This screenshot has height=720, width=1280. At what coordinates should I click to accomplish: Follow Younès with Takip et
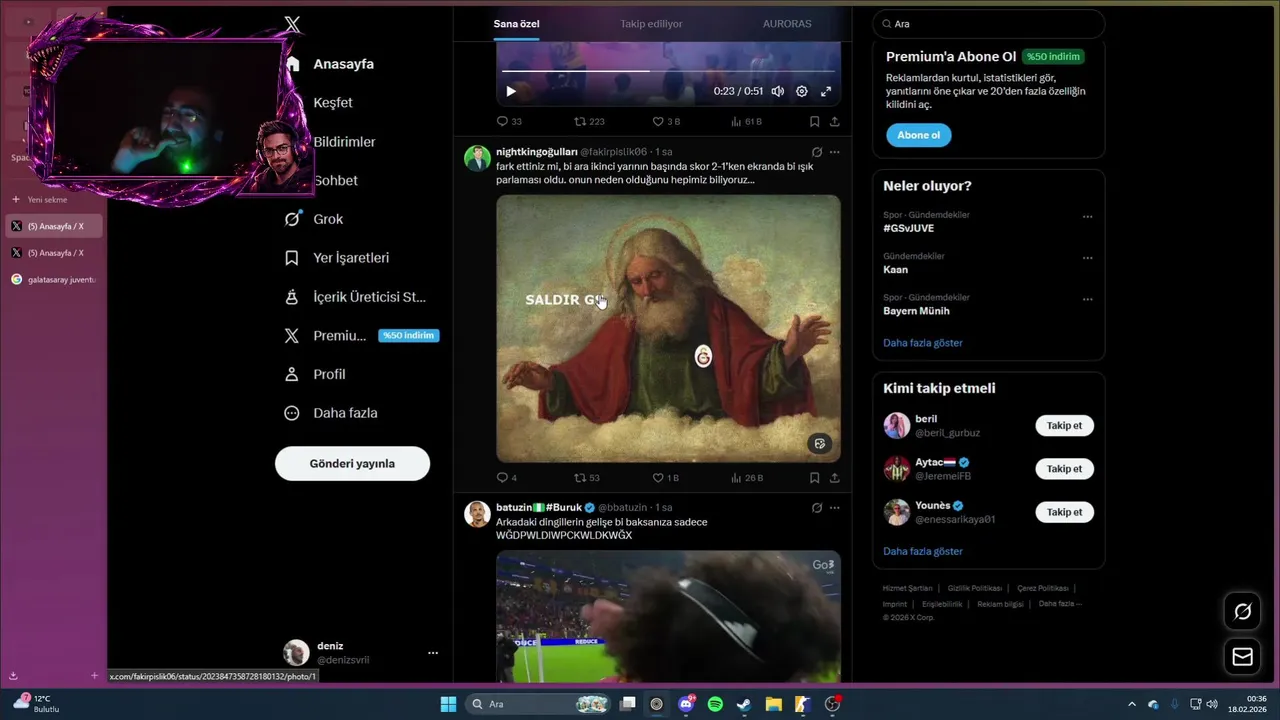[1064, 512]
